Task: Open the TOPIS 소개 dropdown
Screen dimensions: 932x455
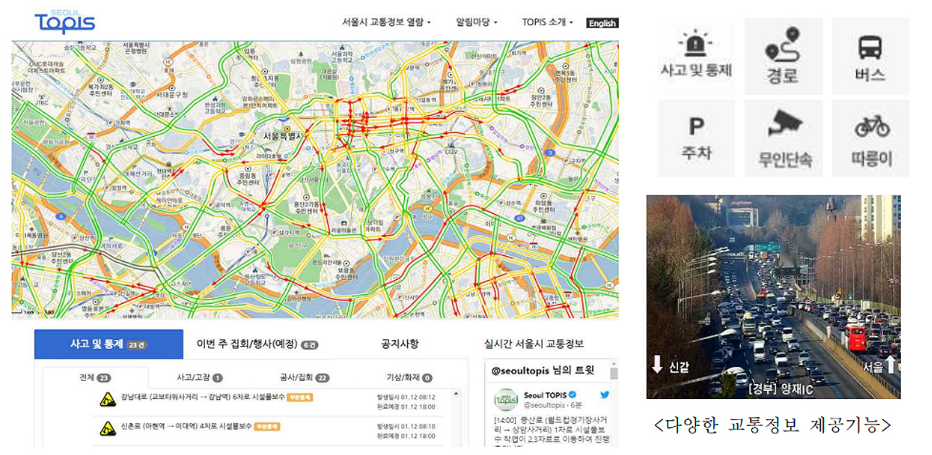Action: pyautogui.click(x=547, y=23)
